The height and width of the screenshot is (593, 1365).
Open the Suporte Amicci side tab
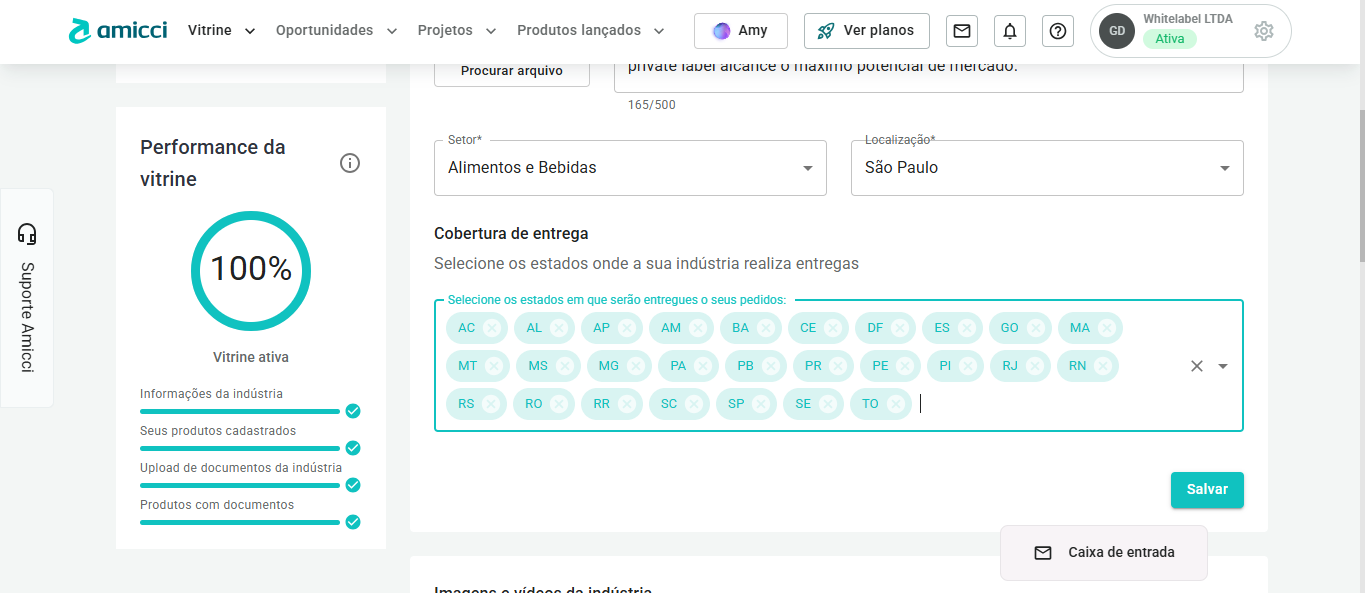(27, 298)
